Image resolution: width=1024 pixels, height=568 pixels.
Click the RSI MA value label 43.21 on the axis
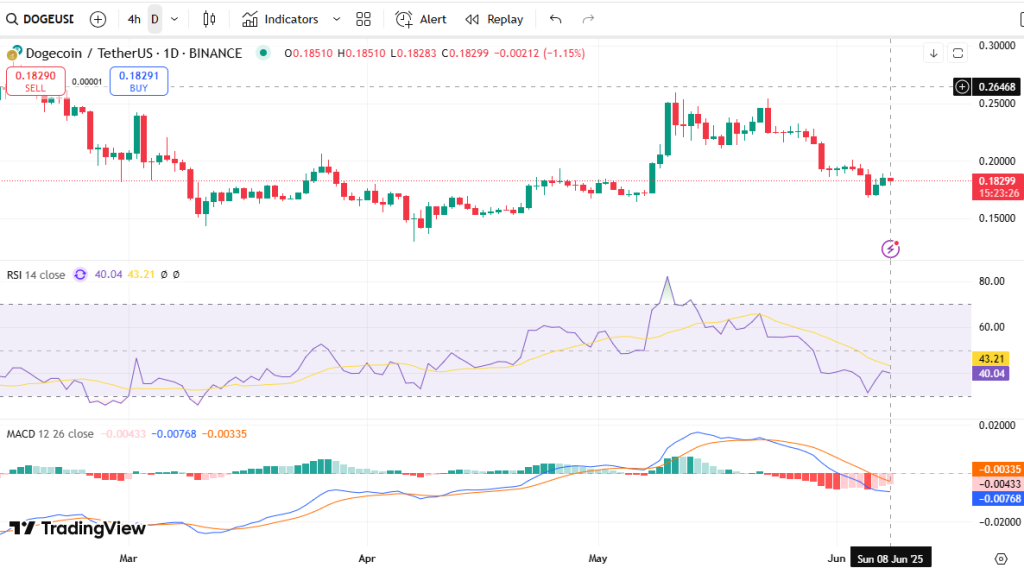pyautogui.click(x=991, y=358)
